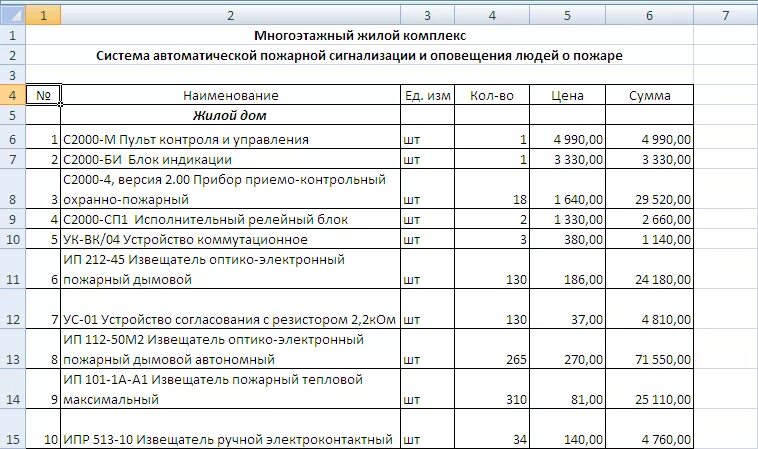This screenshot has width=758, height=449.
Task: Click sum cell 3 330,00 in Сумма column
Action: click(x=649, y=159)
